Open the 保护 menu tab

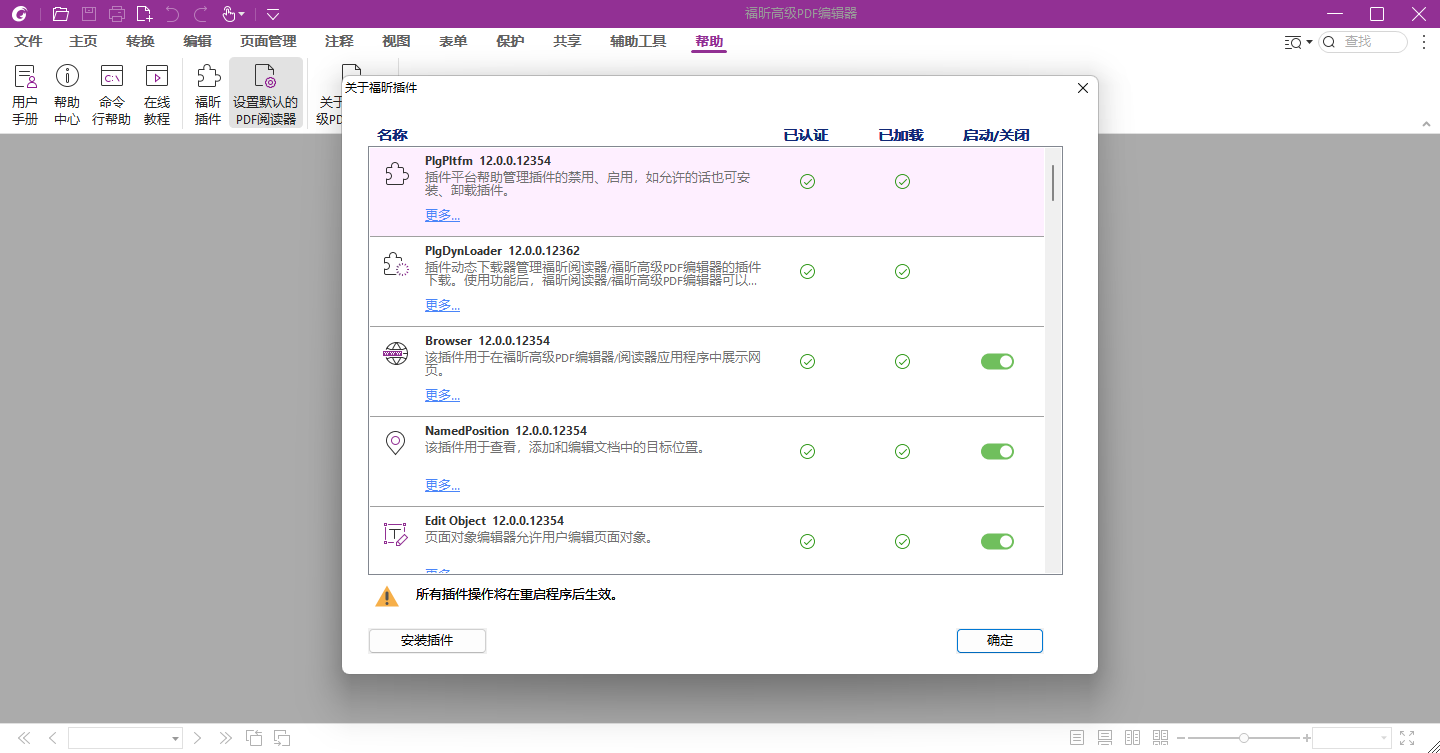click(510, 41)
